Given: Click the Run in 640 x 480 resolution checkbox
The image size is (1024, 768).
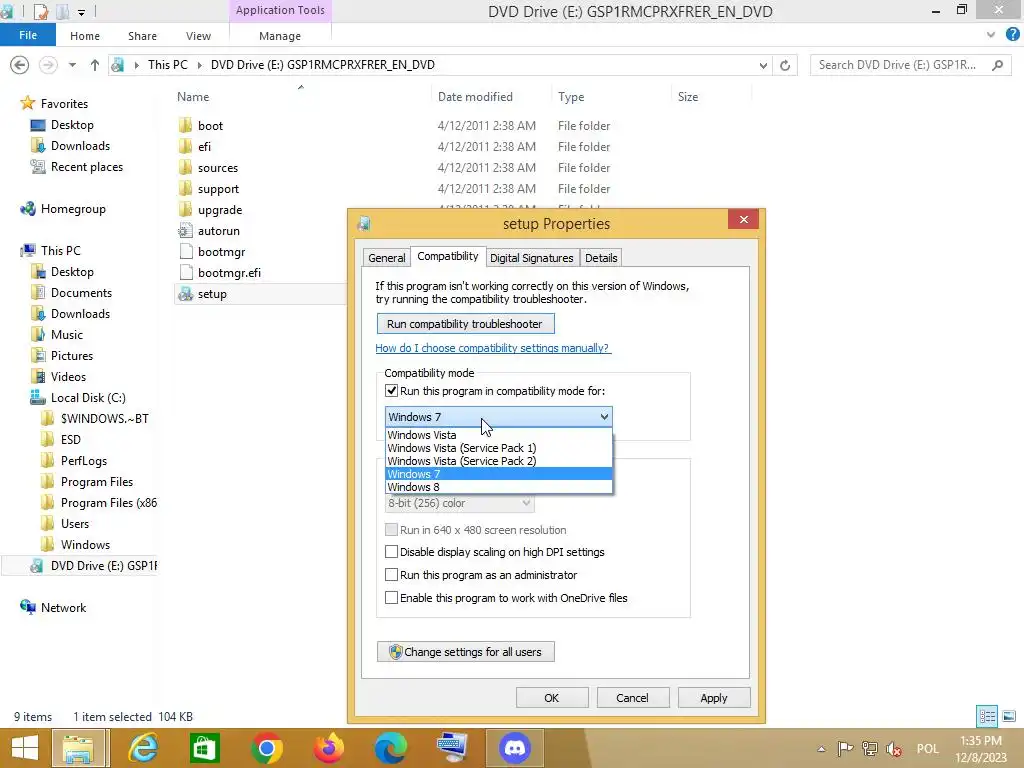Looking at the screenshot, I should pos(391,530).
